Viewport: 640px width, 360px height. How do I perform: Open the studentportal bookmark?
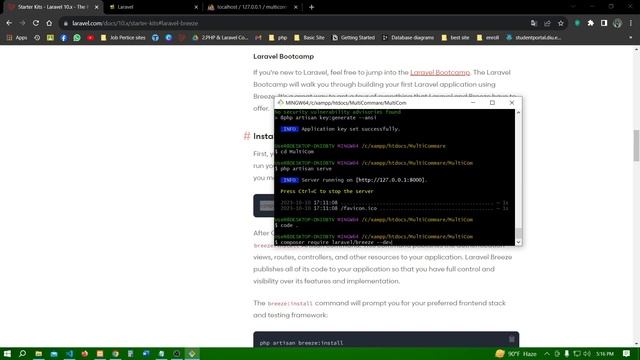533,38
